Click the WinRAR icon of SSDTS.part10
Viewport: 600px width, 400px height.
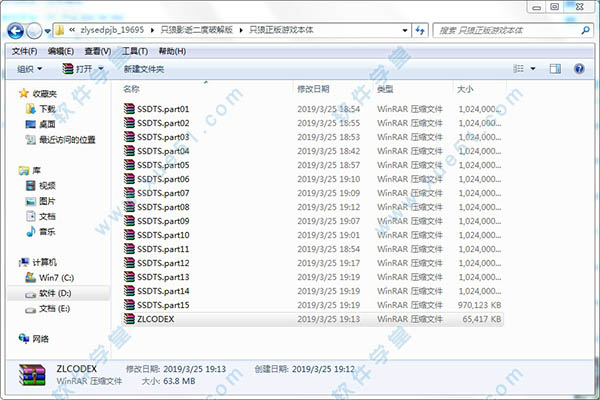(130, 235)
